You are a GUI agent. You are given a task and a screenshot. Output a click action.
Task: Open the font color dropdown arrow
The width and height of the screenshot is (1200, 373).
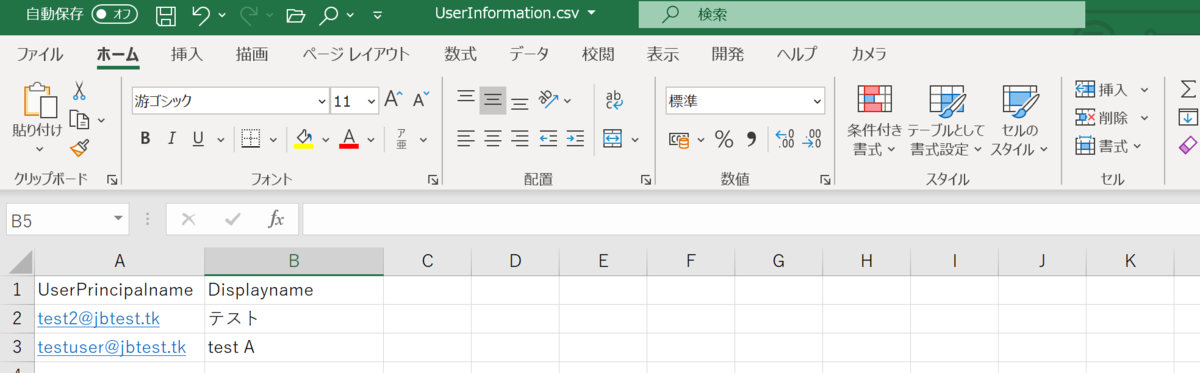370,139
